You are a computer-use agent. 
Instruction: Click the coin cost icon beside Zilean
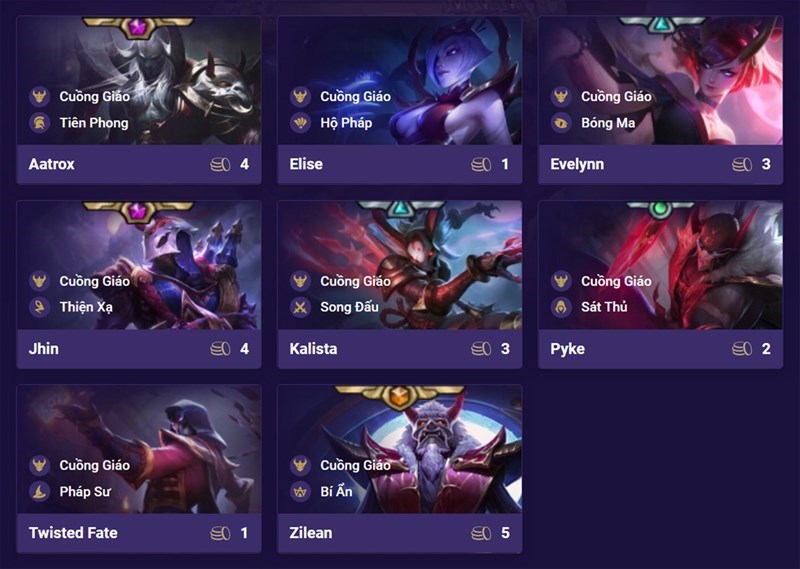click(481, 533)
